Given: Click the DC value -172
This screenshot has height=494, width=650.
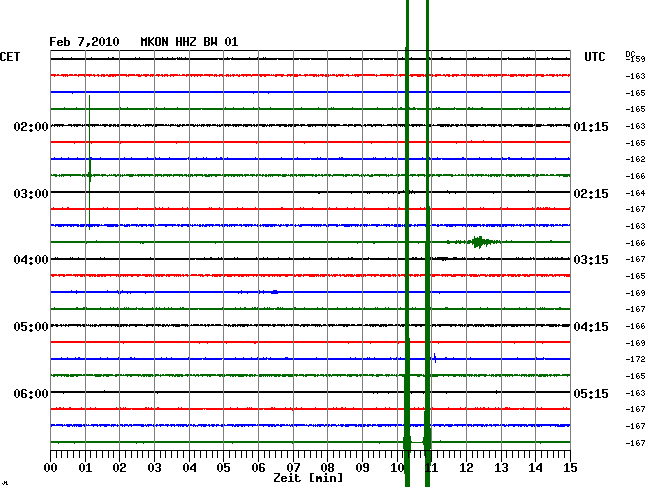Looking at the screenshot, I should (x=635, y=359).
